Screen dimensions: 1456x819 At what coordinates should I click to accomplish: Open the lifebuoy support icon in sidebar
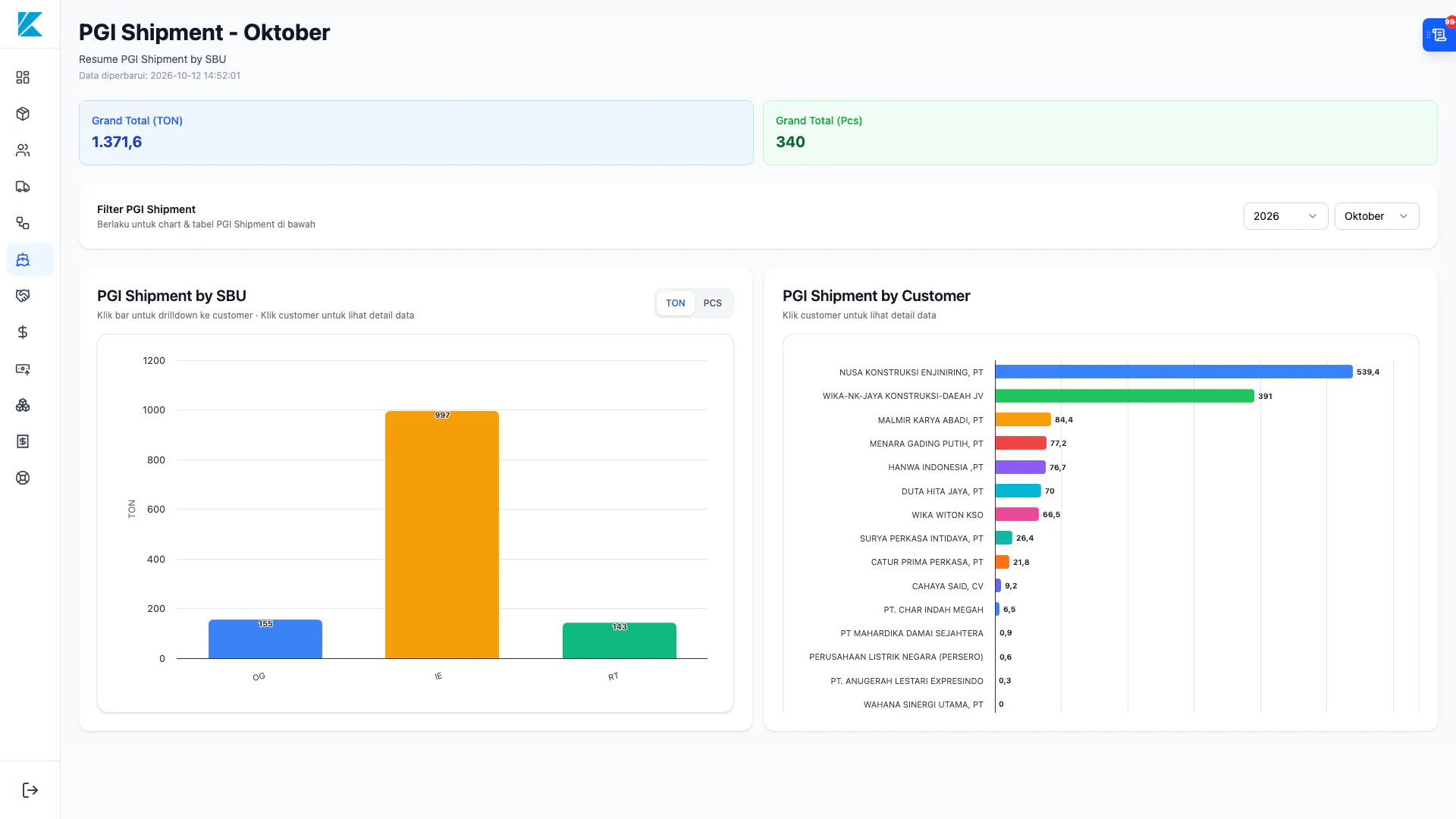point(23,478)
